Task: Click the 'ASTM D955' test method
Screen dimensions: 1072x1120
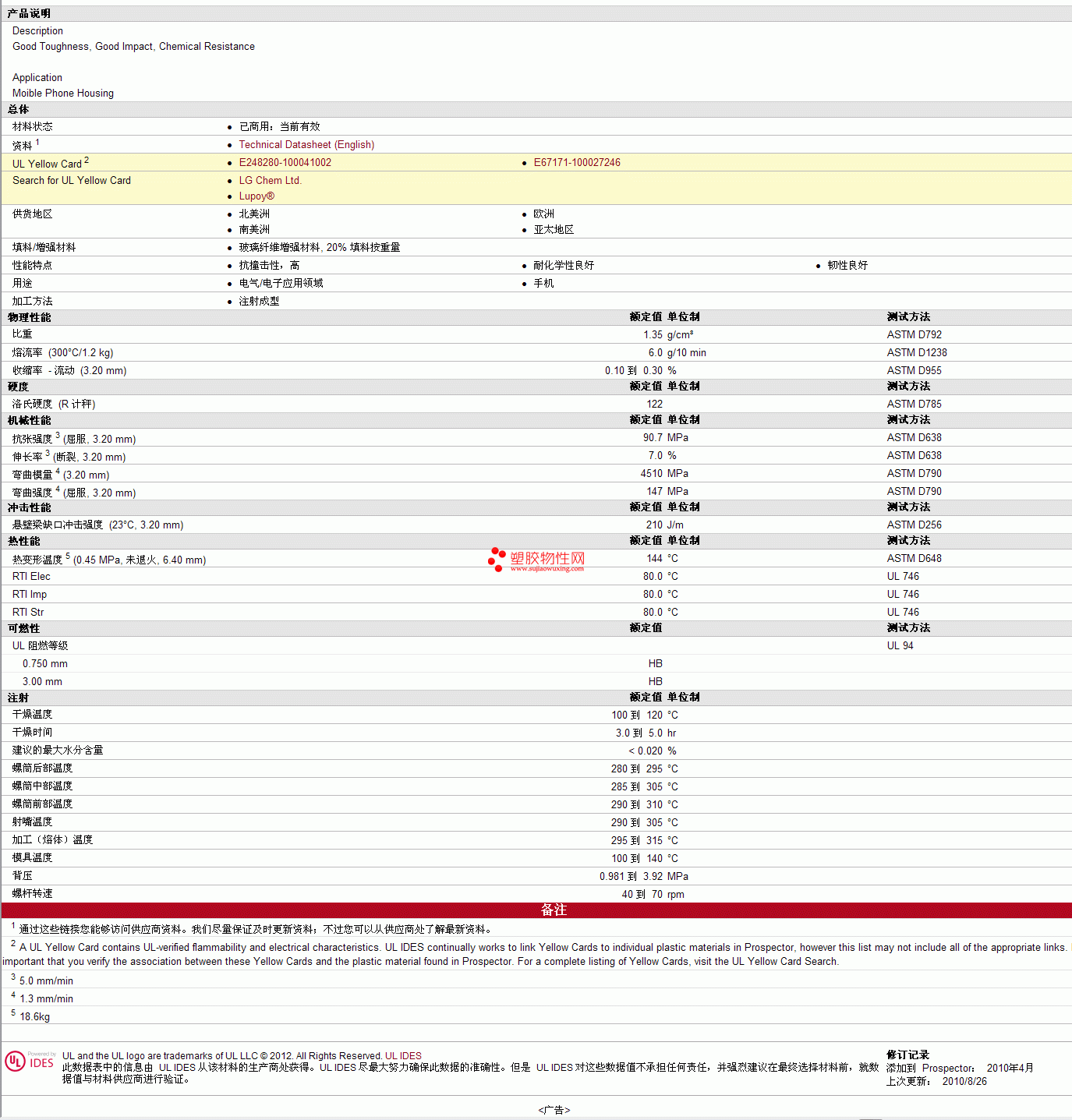Action: click(915, 371)
